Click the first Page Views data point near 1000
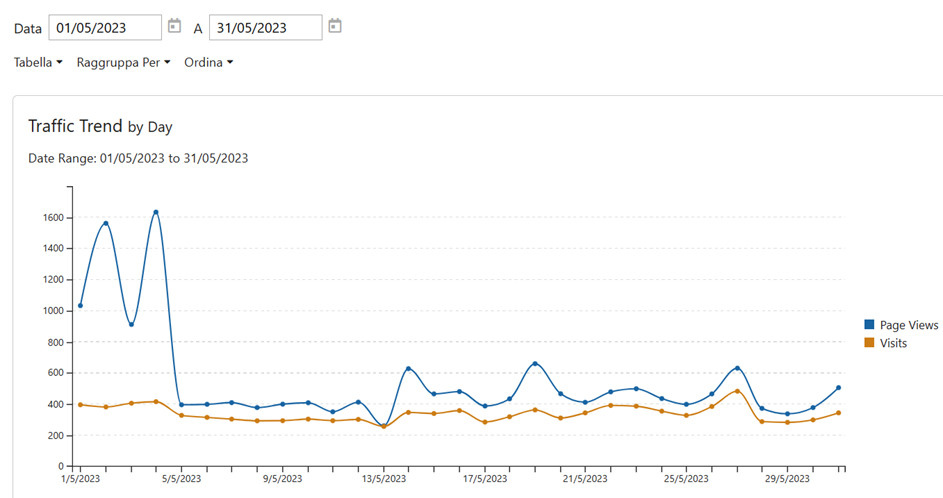 [x=80, y=305]
